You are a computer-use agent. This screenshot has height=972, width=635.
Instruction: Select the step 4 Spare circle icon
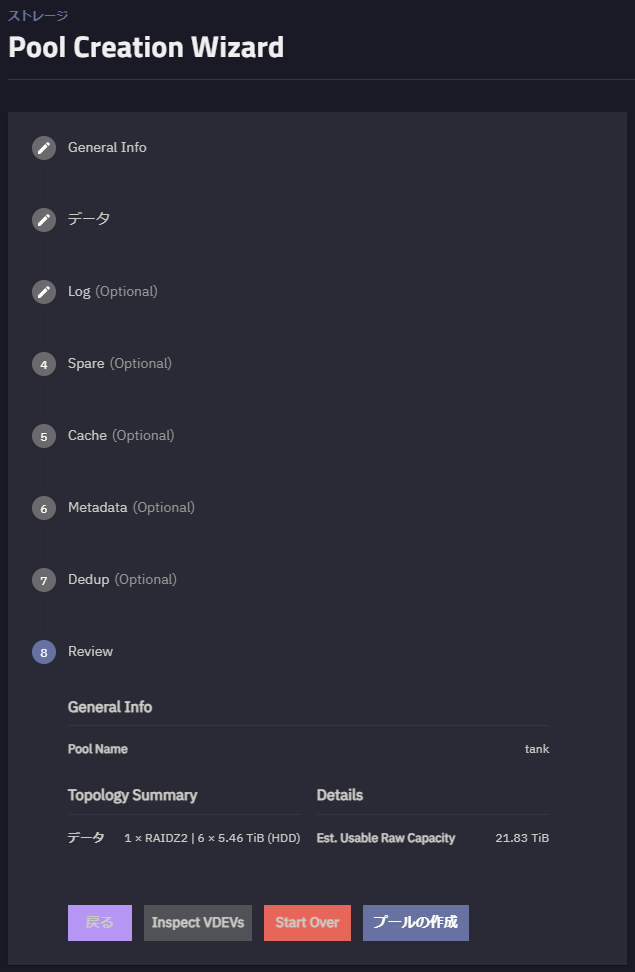44,364
